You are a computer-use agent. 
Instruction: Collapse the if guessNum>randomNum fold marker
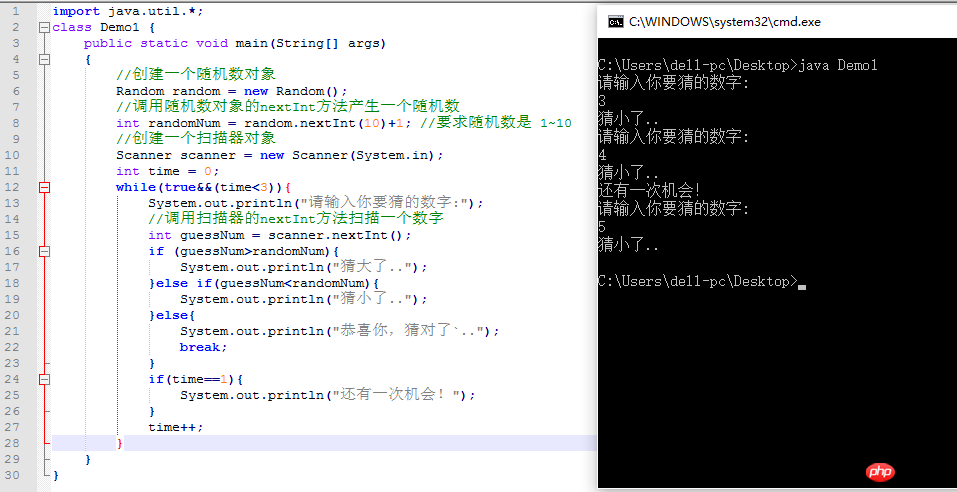tap(43, 251)
